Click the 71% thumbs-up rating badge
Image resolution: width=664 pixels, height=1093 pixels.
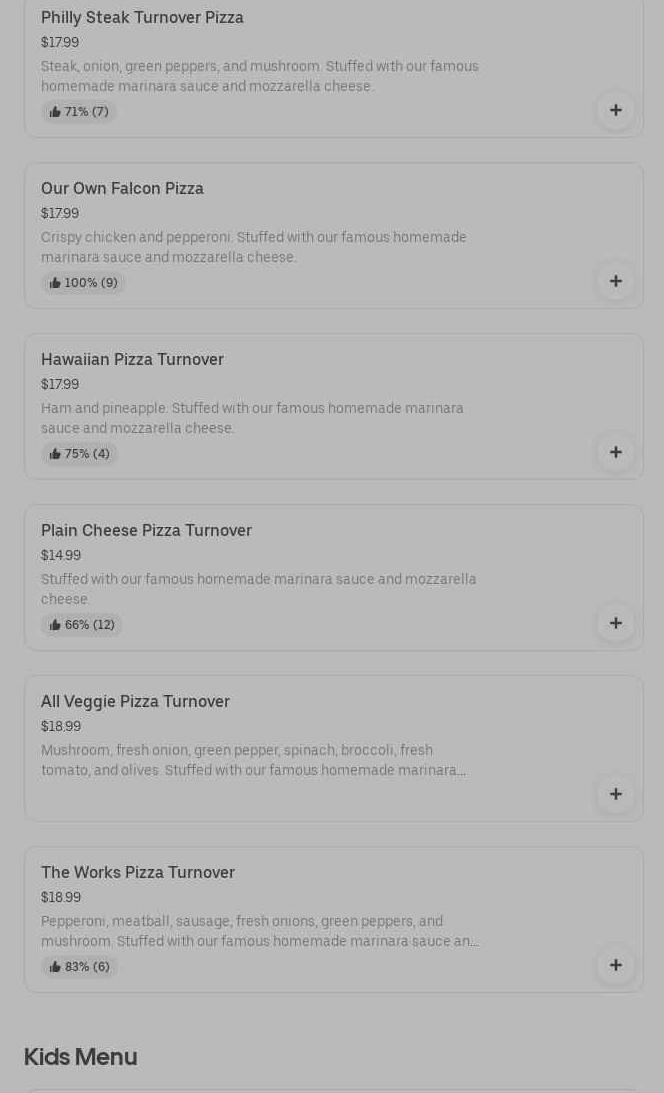79,112
